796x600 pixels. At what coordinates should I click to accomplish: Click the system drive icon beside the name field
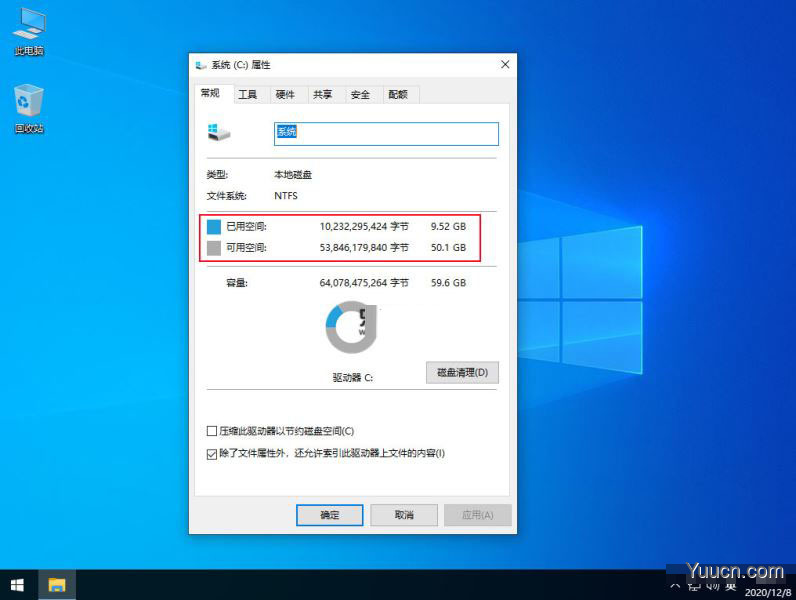click(x=219, y=132)
